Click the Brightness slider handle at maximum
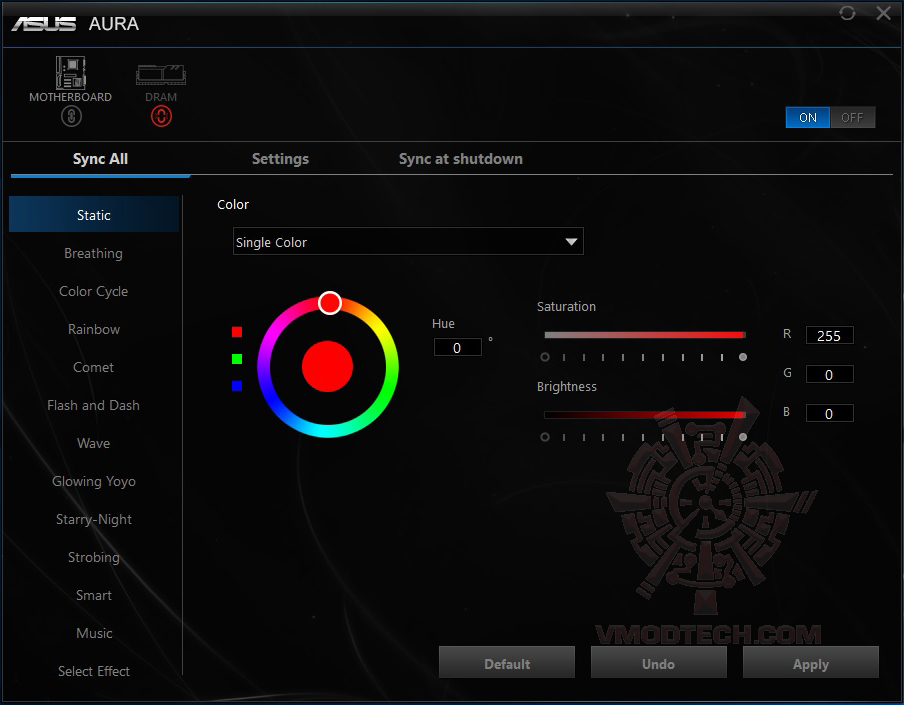The width and height of the screenshot is (904, 705). (x=743, y=437)
